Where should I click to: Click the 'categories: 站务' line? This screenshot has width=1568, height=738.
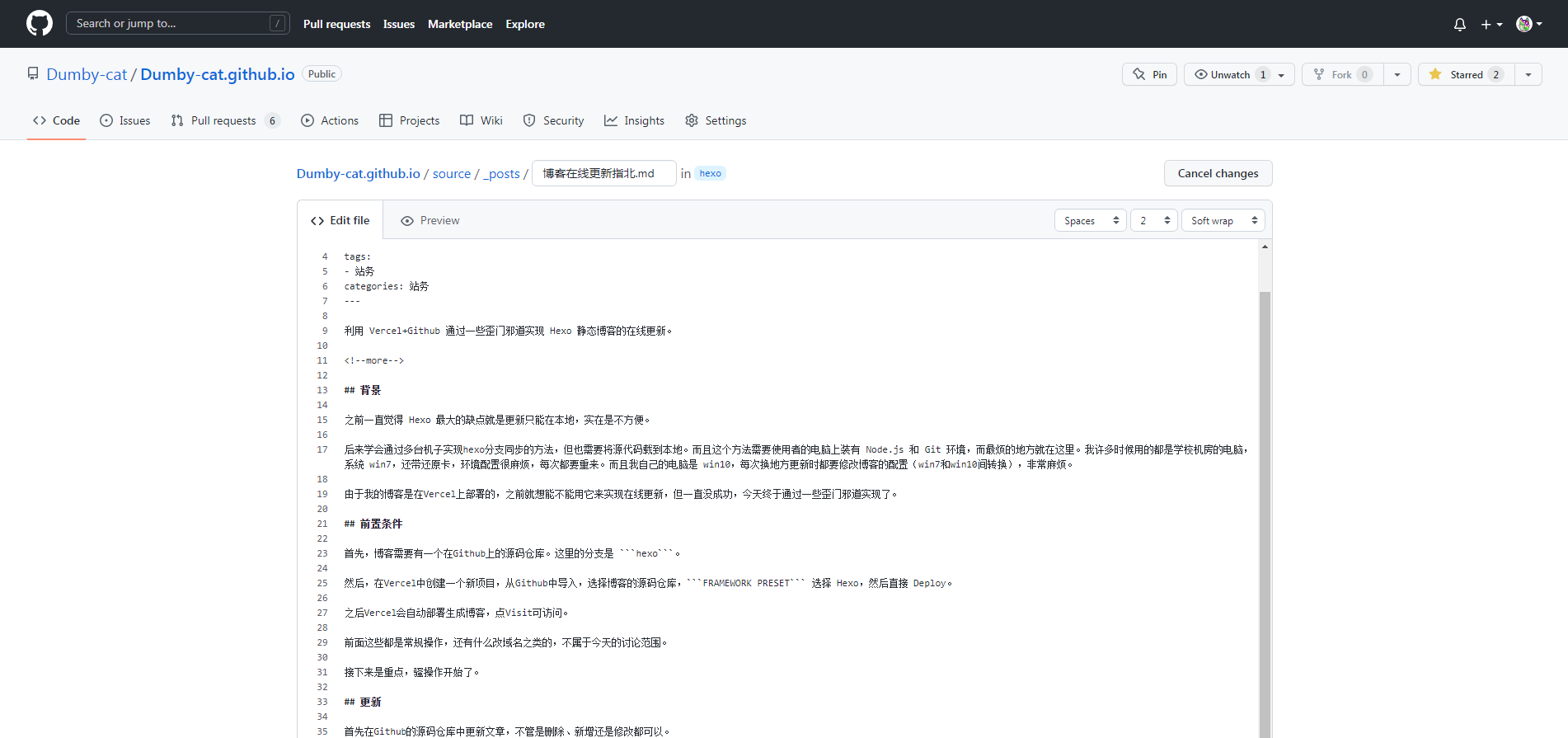[x=386, y=286]
